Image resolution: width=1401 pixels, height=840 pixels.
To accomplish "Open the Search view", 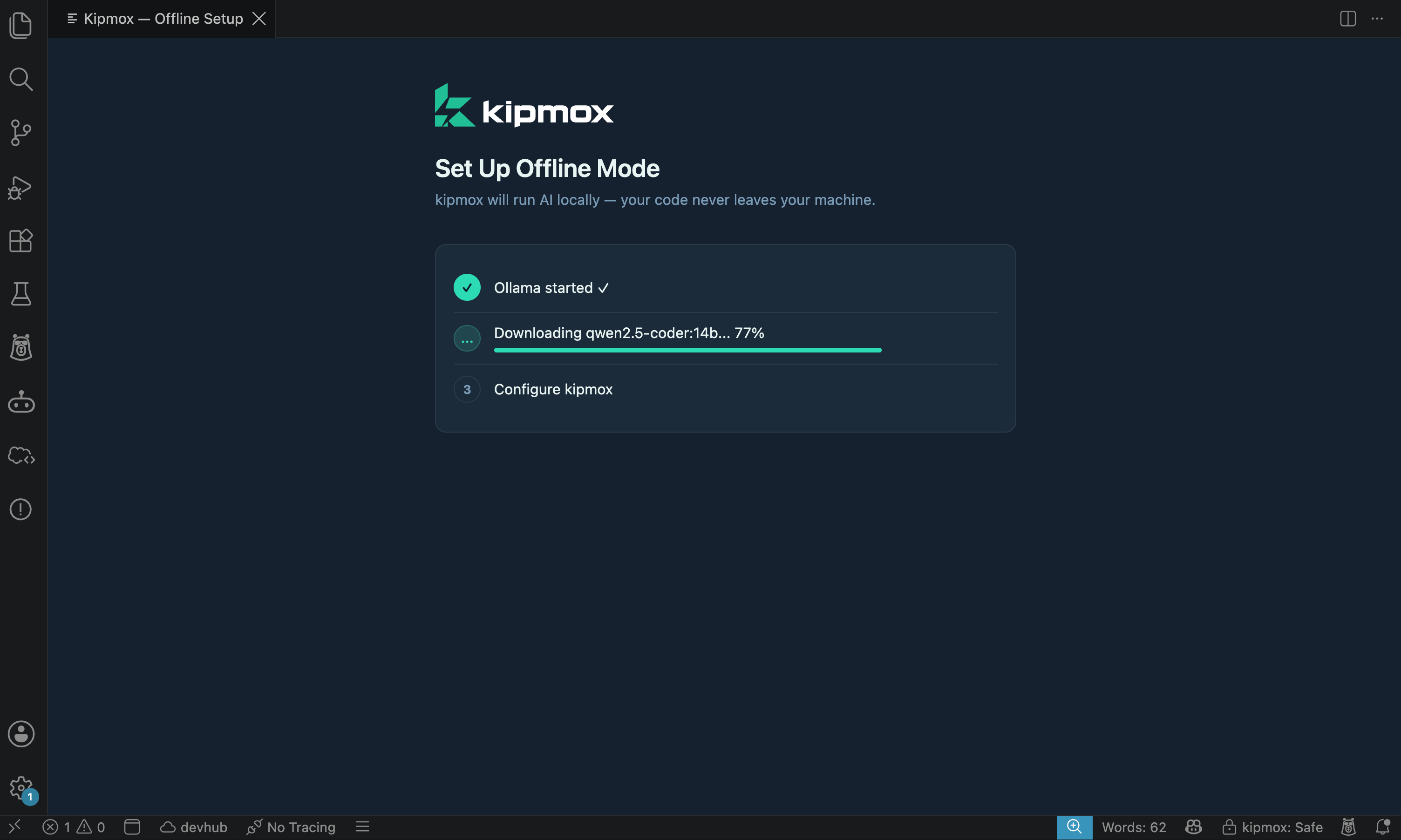I will tap(21, 79).
